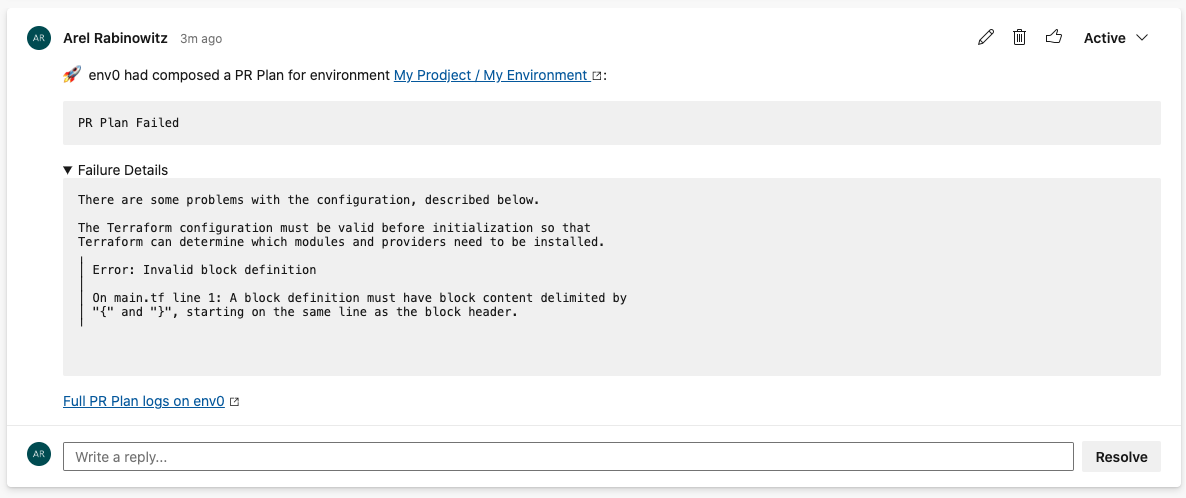Focus the Write a reply input field
The width and height of the screenshot is (1186, 498).
(x=568, y=456)
